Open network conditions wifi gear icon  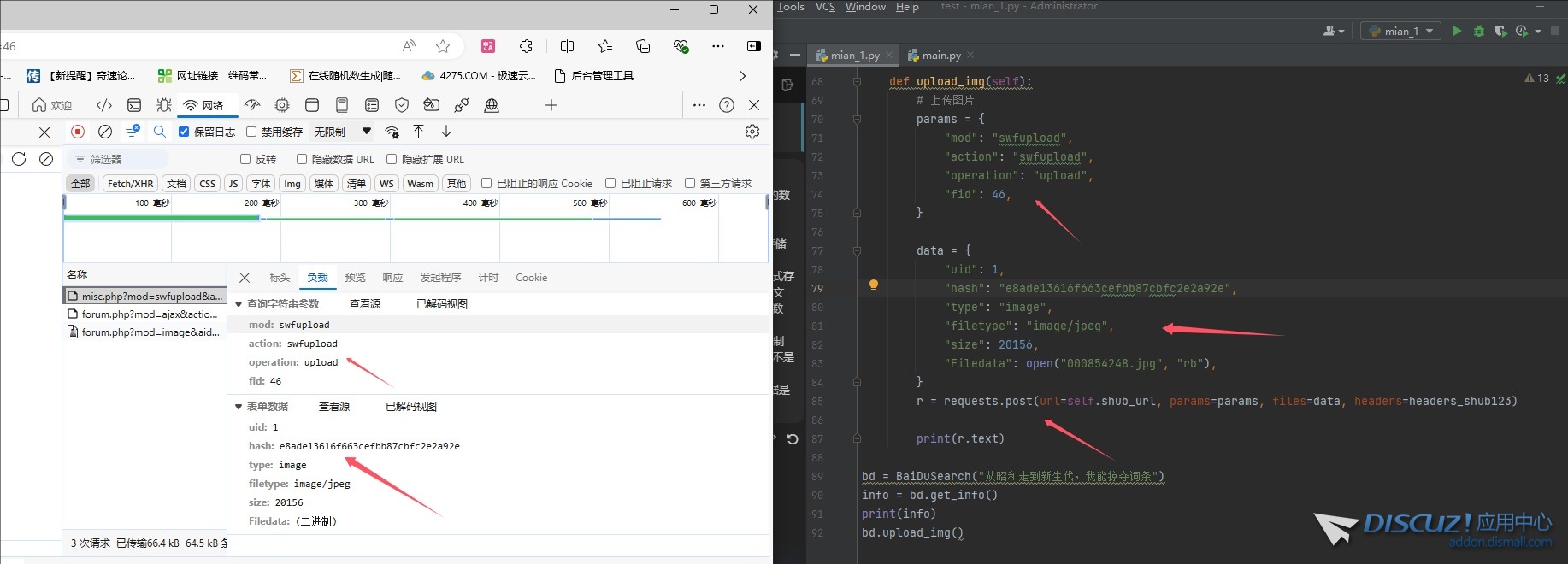tap(392, 132)
